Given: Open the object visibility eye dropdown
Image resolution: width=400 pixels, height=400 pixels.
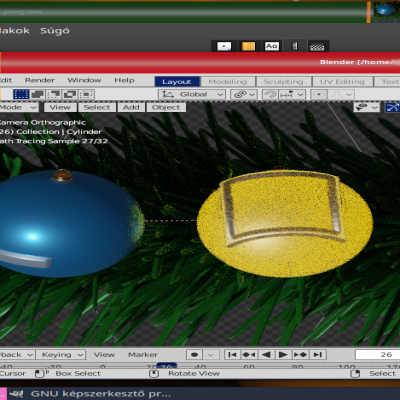Looking at the screenshot, I should pyautogui.click(x=366, y=107).
